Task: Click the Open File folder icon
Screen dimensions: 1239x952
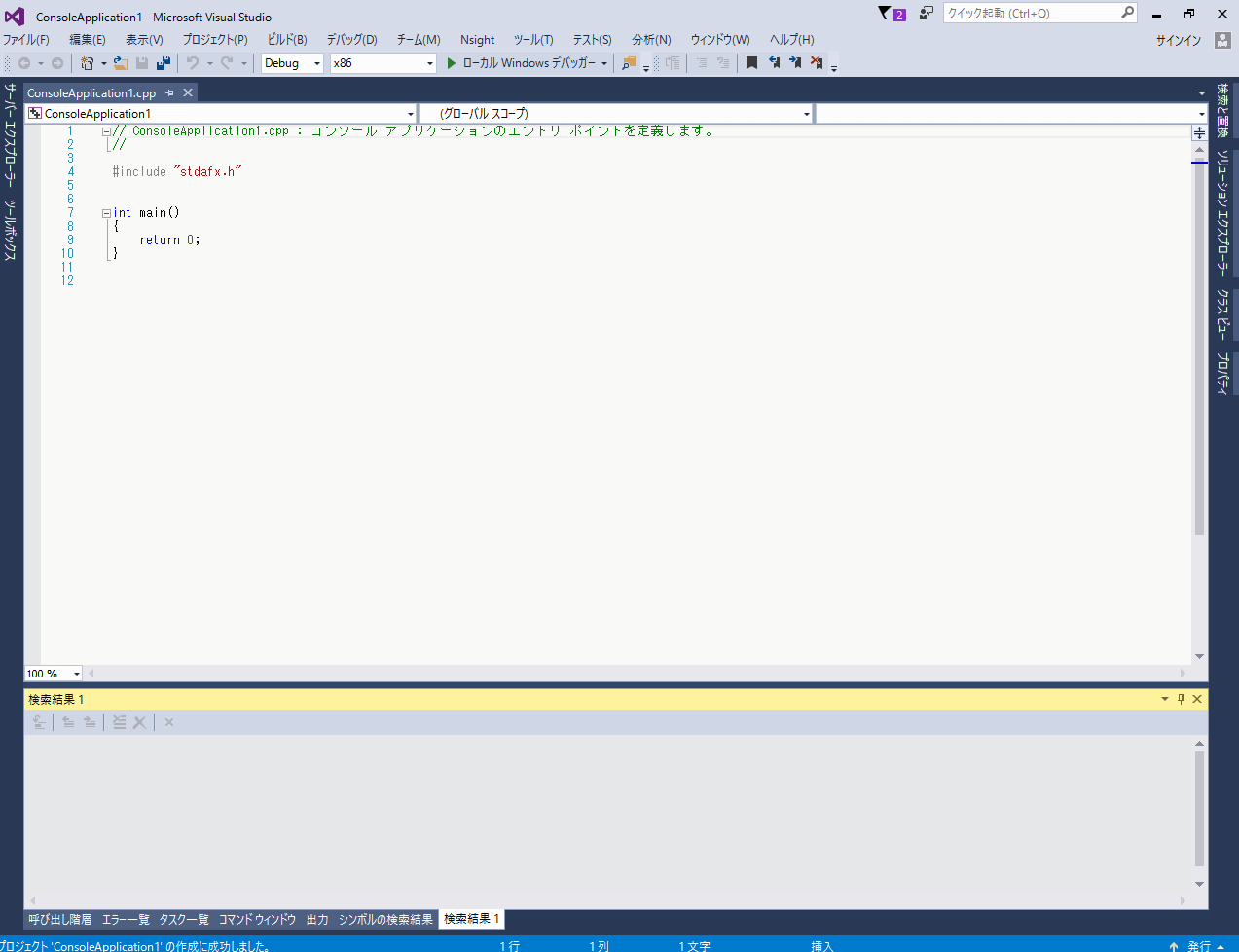Action: pyautogui.click(x=120, y=63)
